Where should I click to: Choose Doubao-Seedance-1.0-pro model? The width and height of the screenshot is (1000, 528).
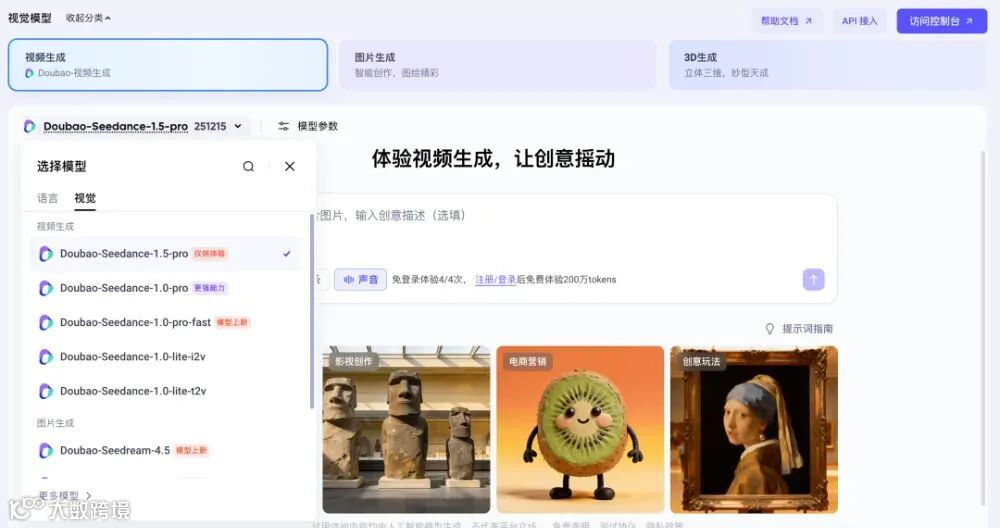click(x=165, y=288)
